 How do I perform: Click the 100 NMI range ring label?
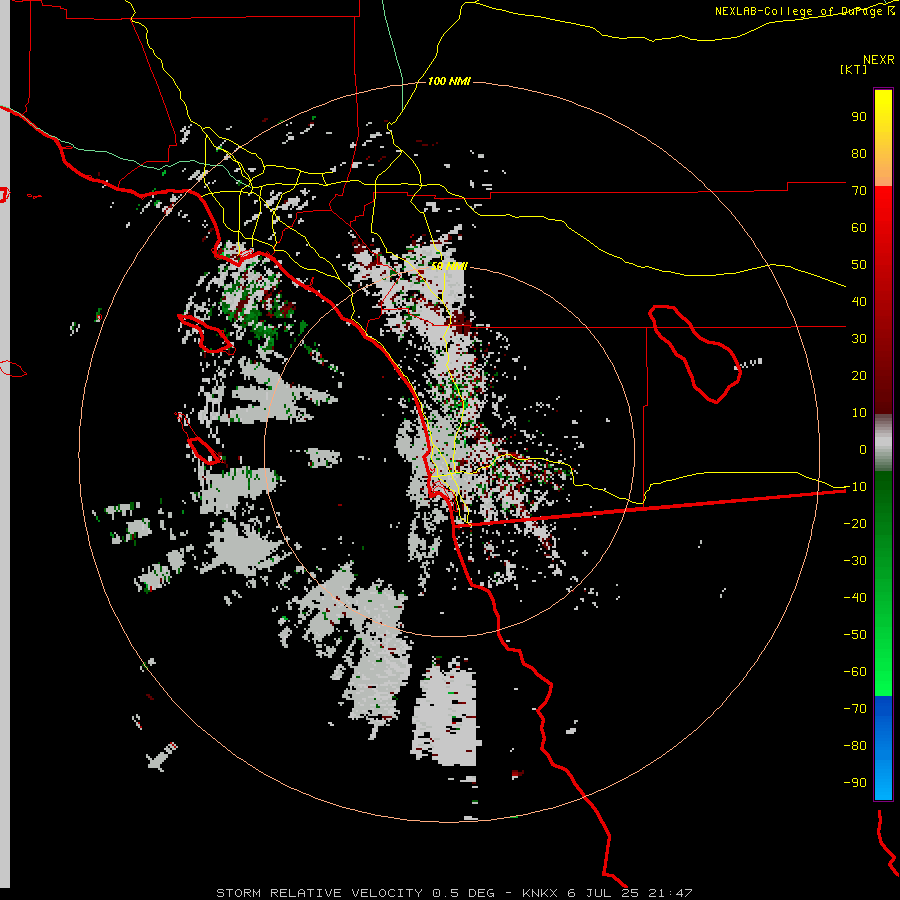[449, 82]
